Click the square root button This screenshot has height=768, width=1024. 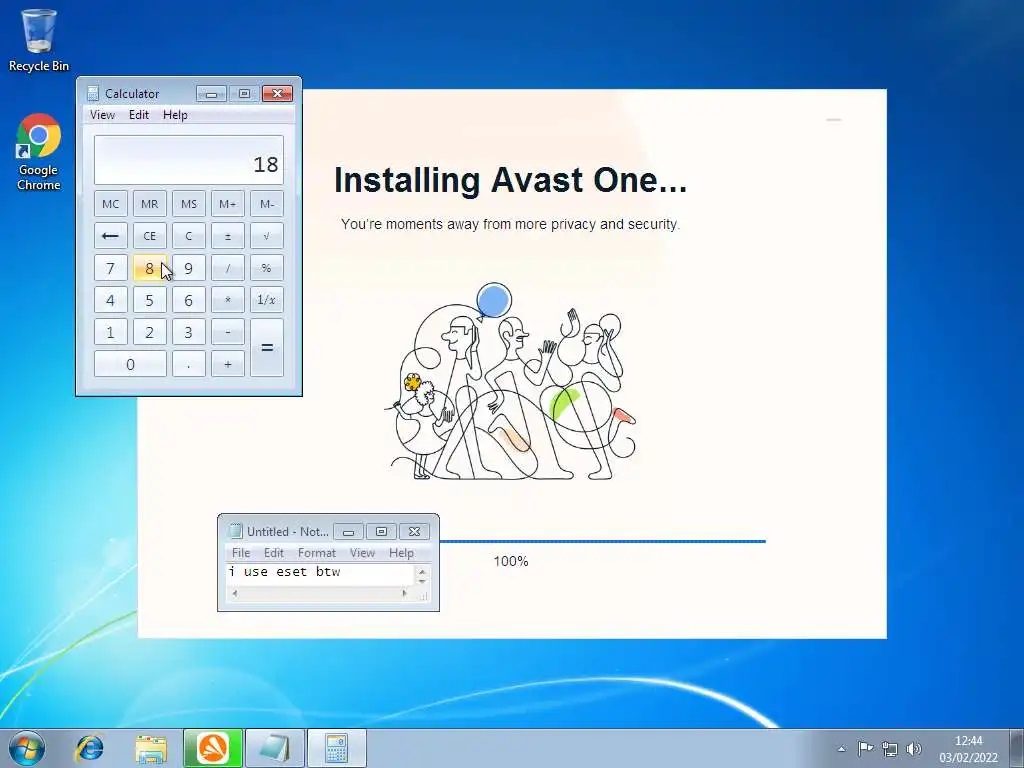pos(267,236)
